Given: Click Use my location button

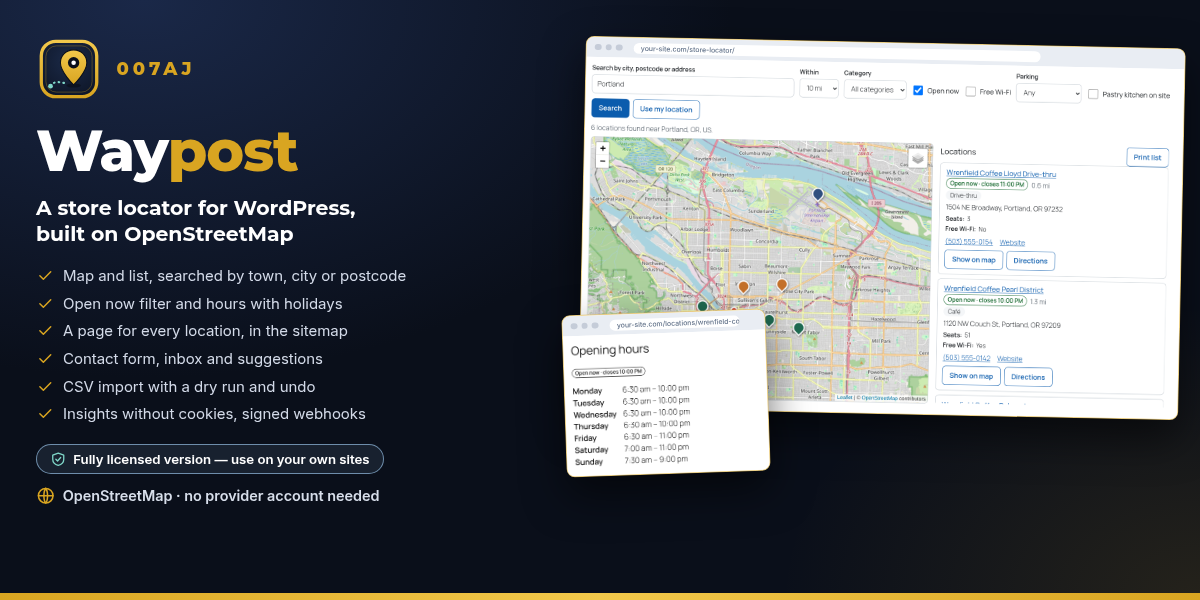Looking at the screenshot, I should tap(666, 109).
